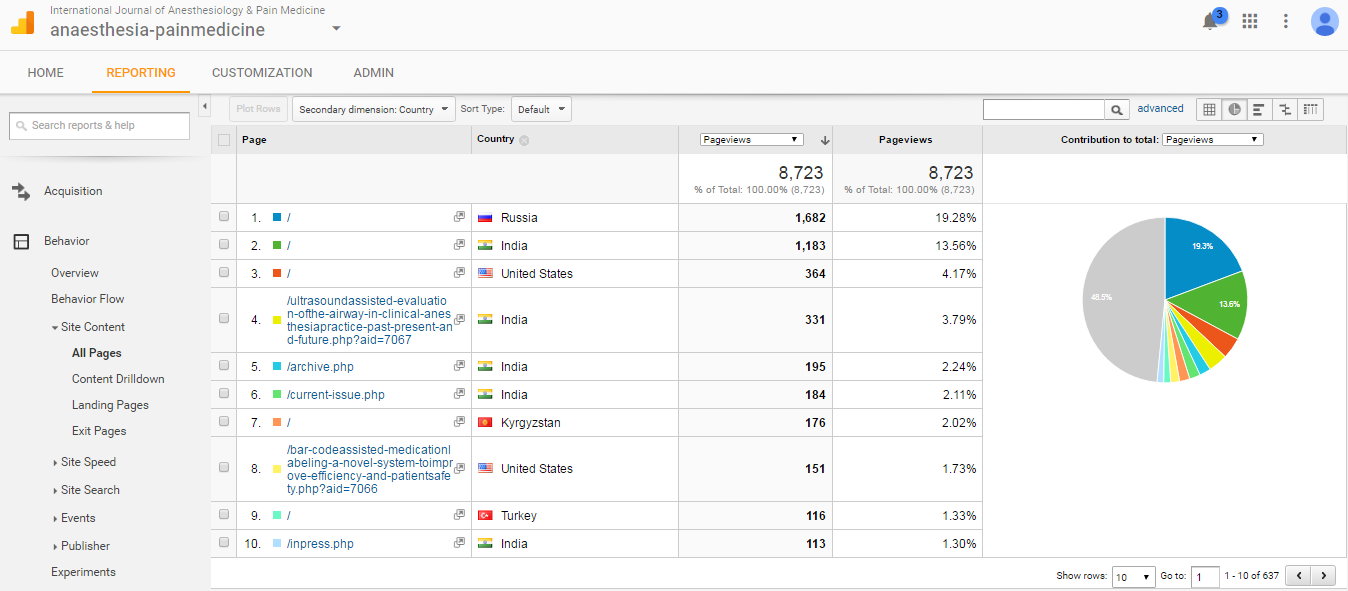
Task: Open the ADMIN tab
Action: (374, 73)
